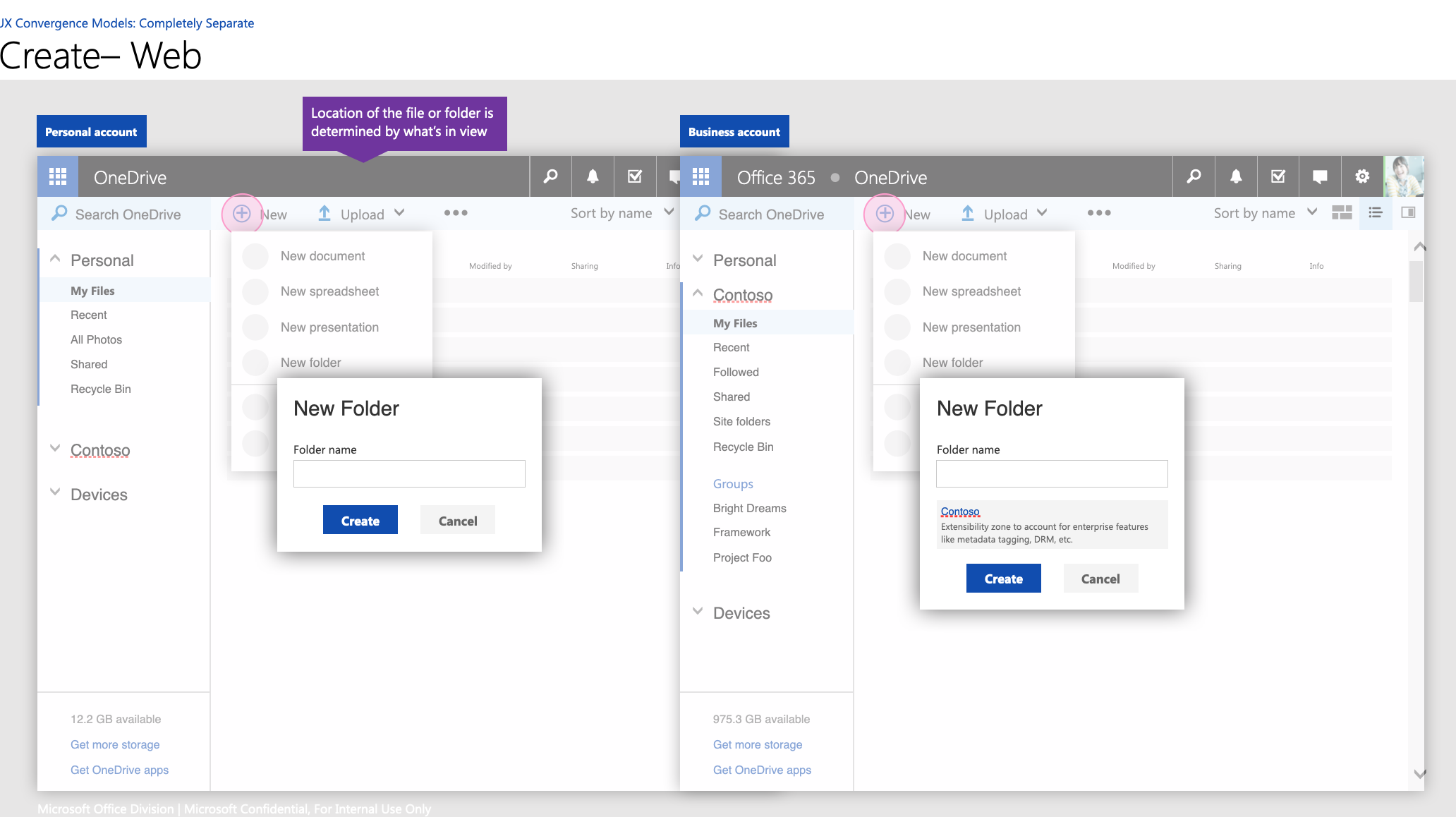Click search magnifier icon in Personal OneDrive header

[x=550, y=176]
